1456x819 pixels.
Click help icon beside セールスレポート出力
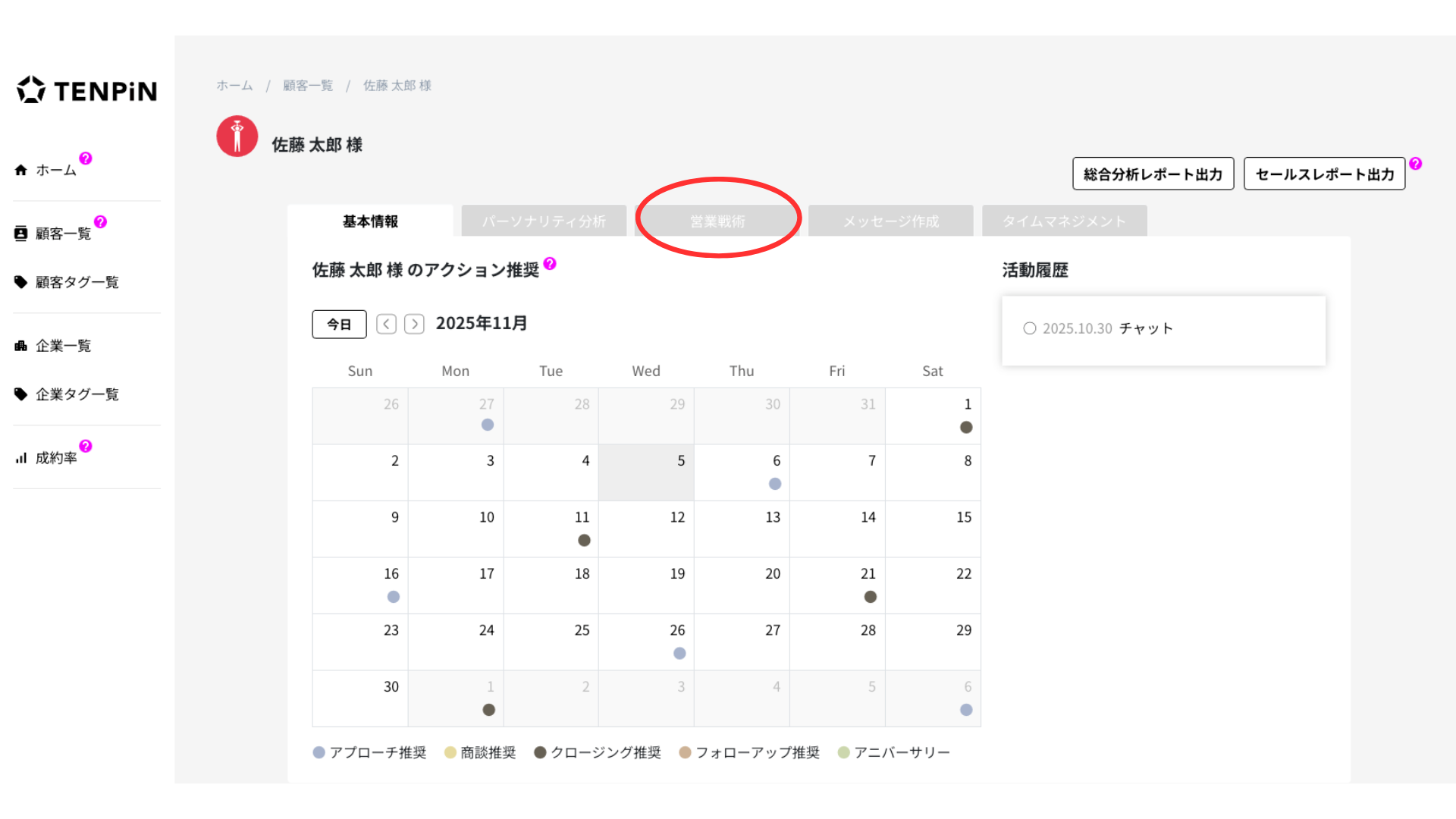point(1415,164)
